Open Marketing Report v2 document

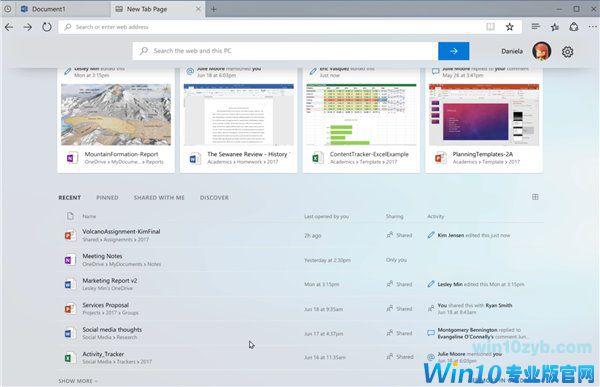(110, 281)
